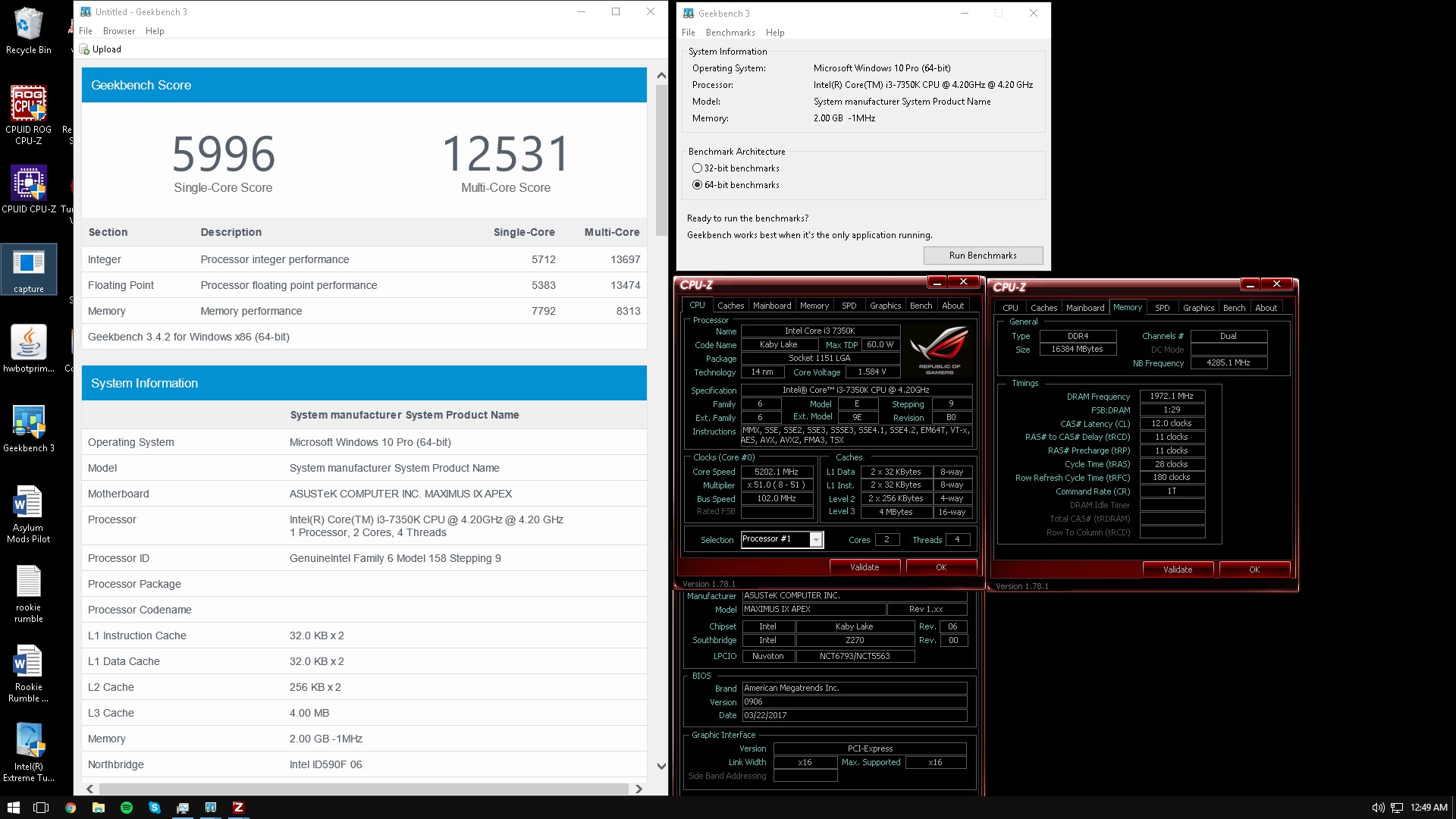The height and width of the screenshot is (819, 1456).
Task: Open Spotify from the taskbar
Action: click(x=127, y=808)
